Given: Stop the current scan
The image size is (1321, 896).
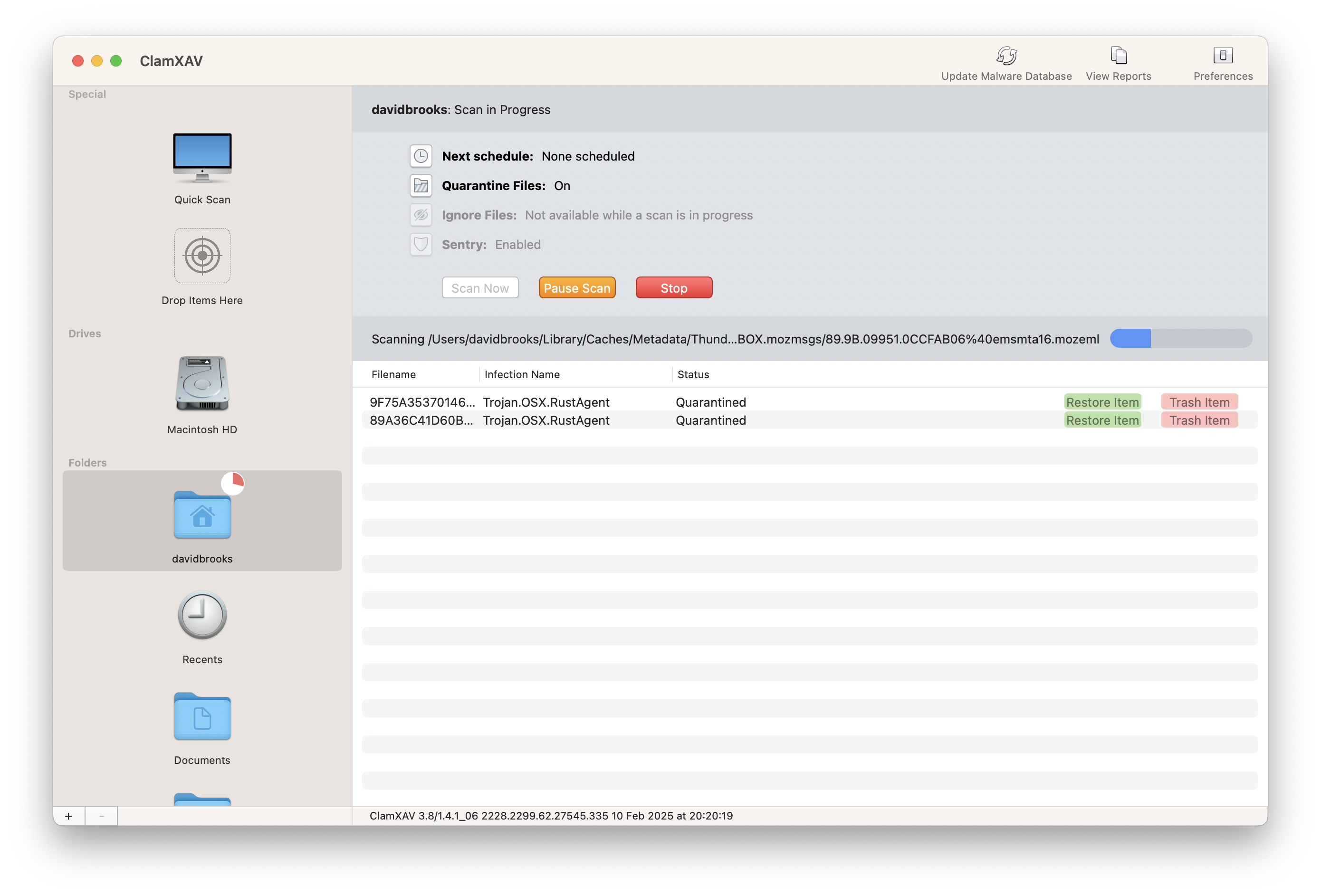Looking at the screenshot, I should pos(674,287).
